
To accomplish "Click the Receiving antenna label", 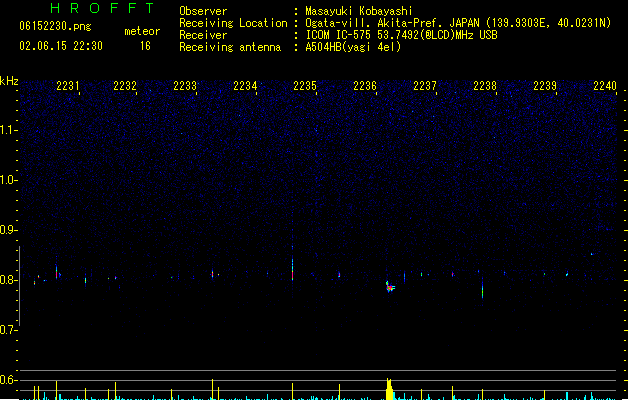I will coord(230,47).
